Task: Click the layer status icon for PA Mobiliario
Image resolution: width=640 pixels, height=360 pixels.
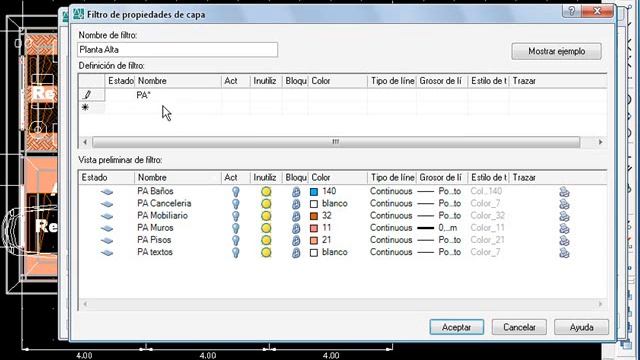Action: tap(107, 216)
